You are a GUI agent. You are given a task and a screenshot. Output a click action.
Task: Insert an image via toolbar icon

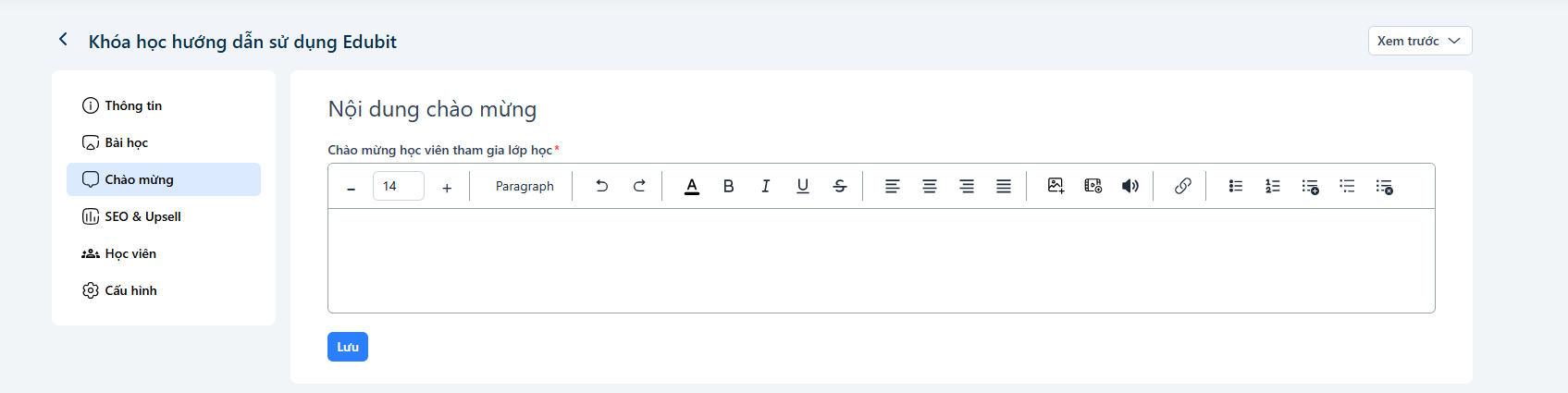pos(1056,186)
